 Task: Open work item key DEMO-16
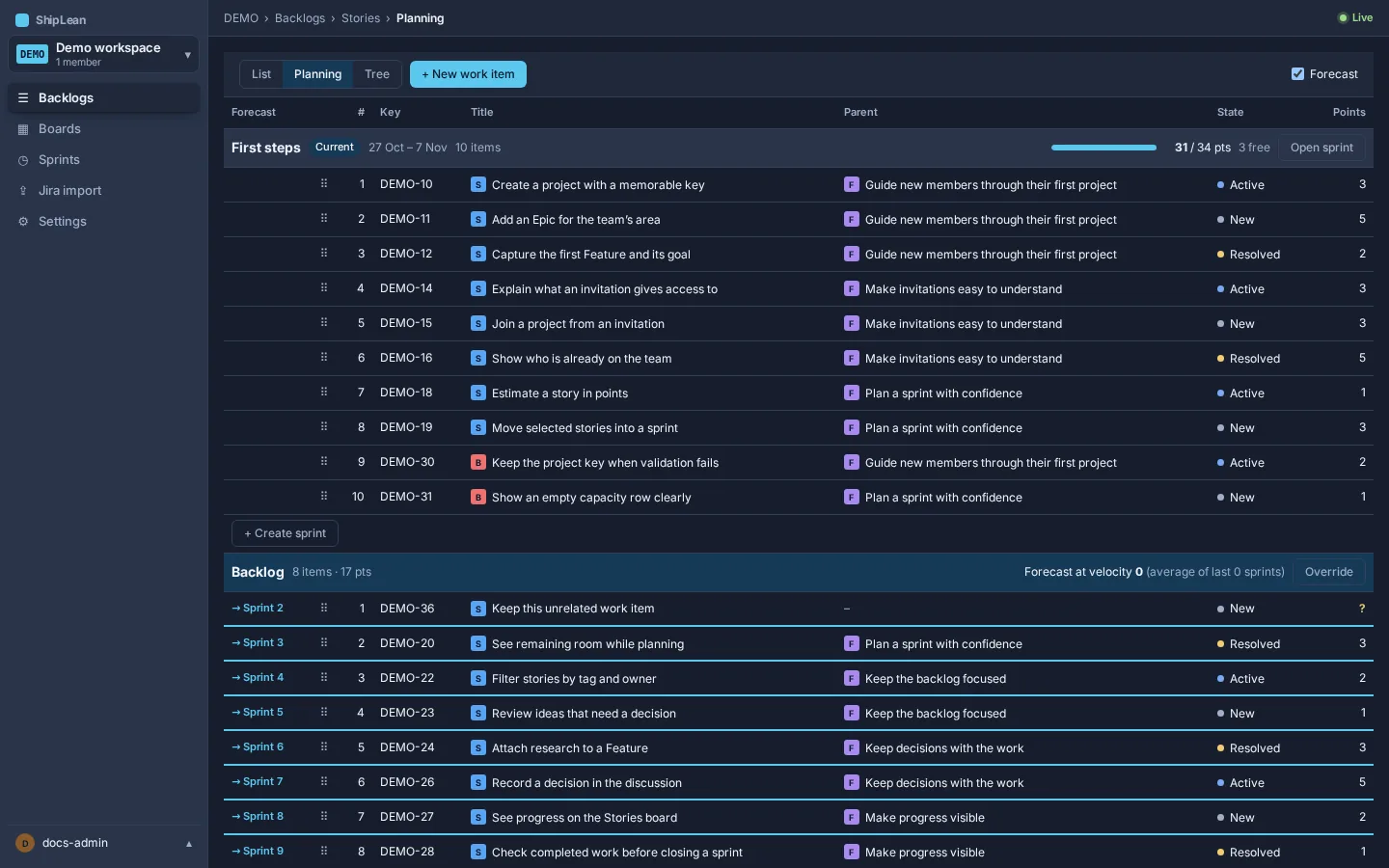(x=406, y=358)
